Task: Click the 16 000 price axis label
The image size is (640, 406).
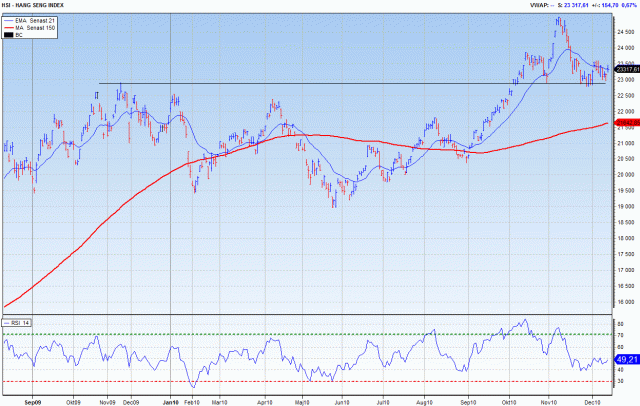Action: [627, 301]
